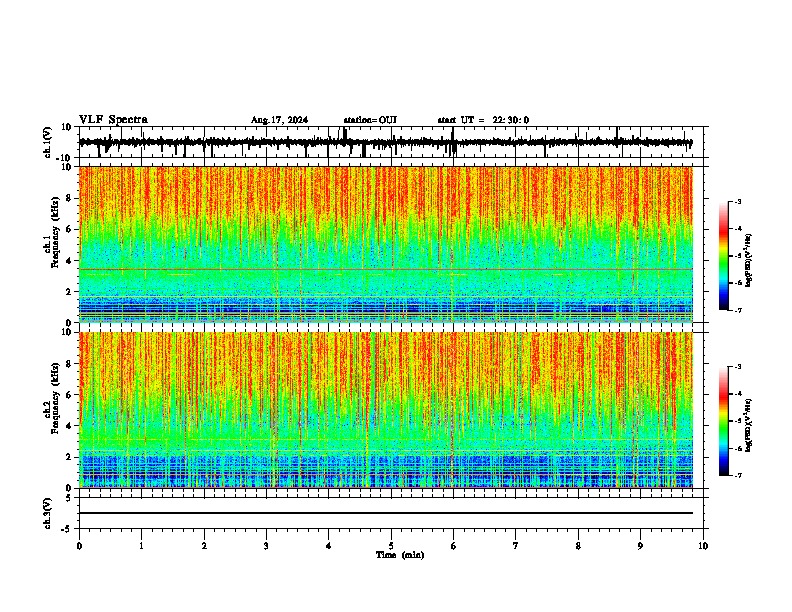Click the ch.2 color scale bar
792x612 pixels.
(x=723, y=421)
